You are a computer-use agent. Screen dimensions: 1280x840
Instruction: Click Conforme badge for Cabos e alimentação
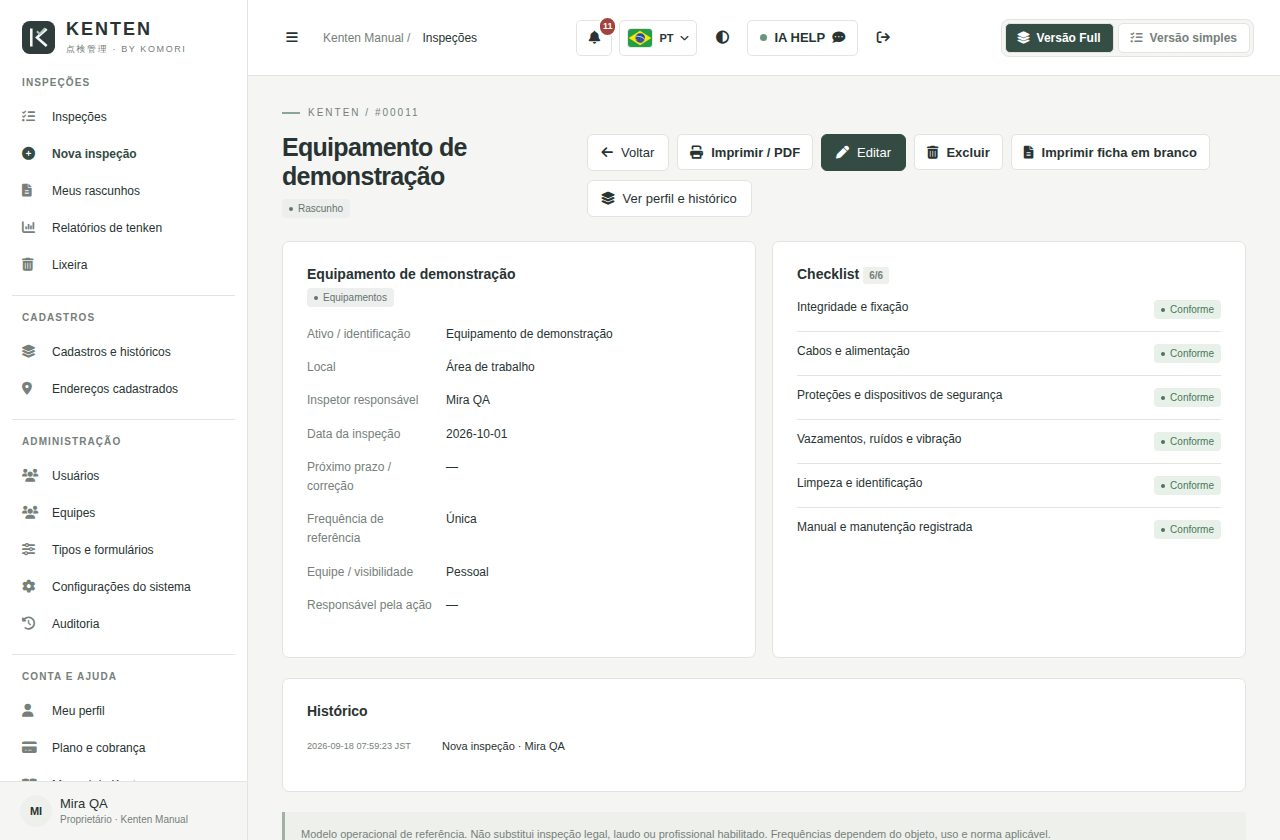(x=1187, y=354)
